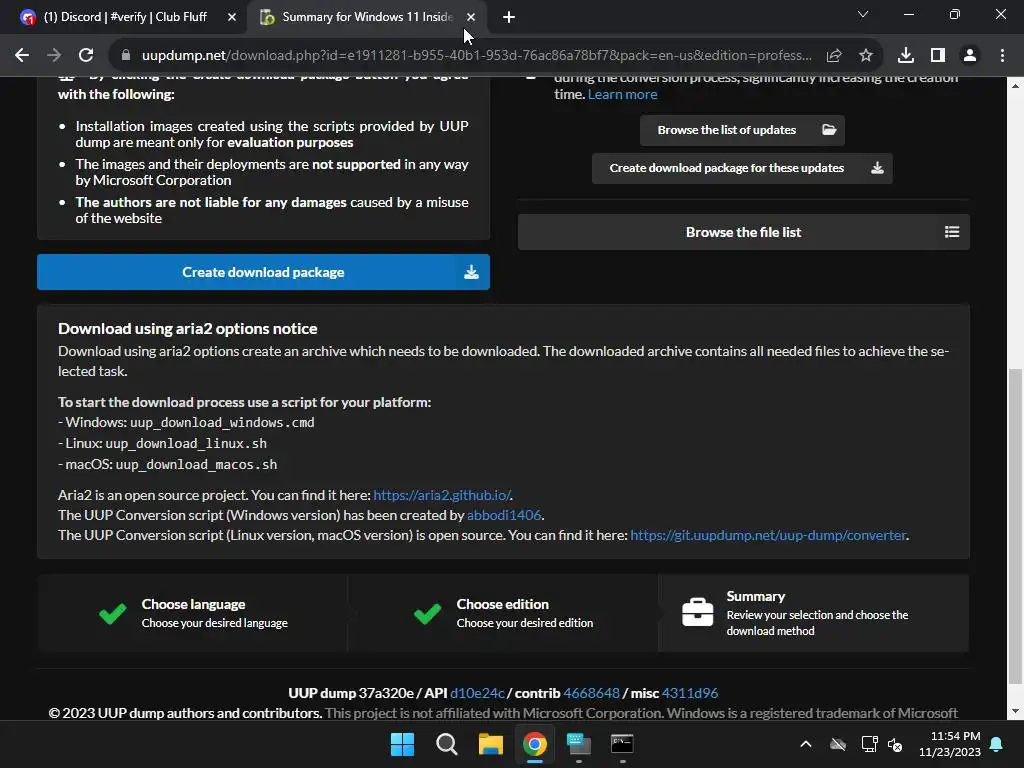This screenshot has width=1024, height=768.
Task: Click the muted volume tray icon
Action: tap(895, 744)
